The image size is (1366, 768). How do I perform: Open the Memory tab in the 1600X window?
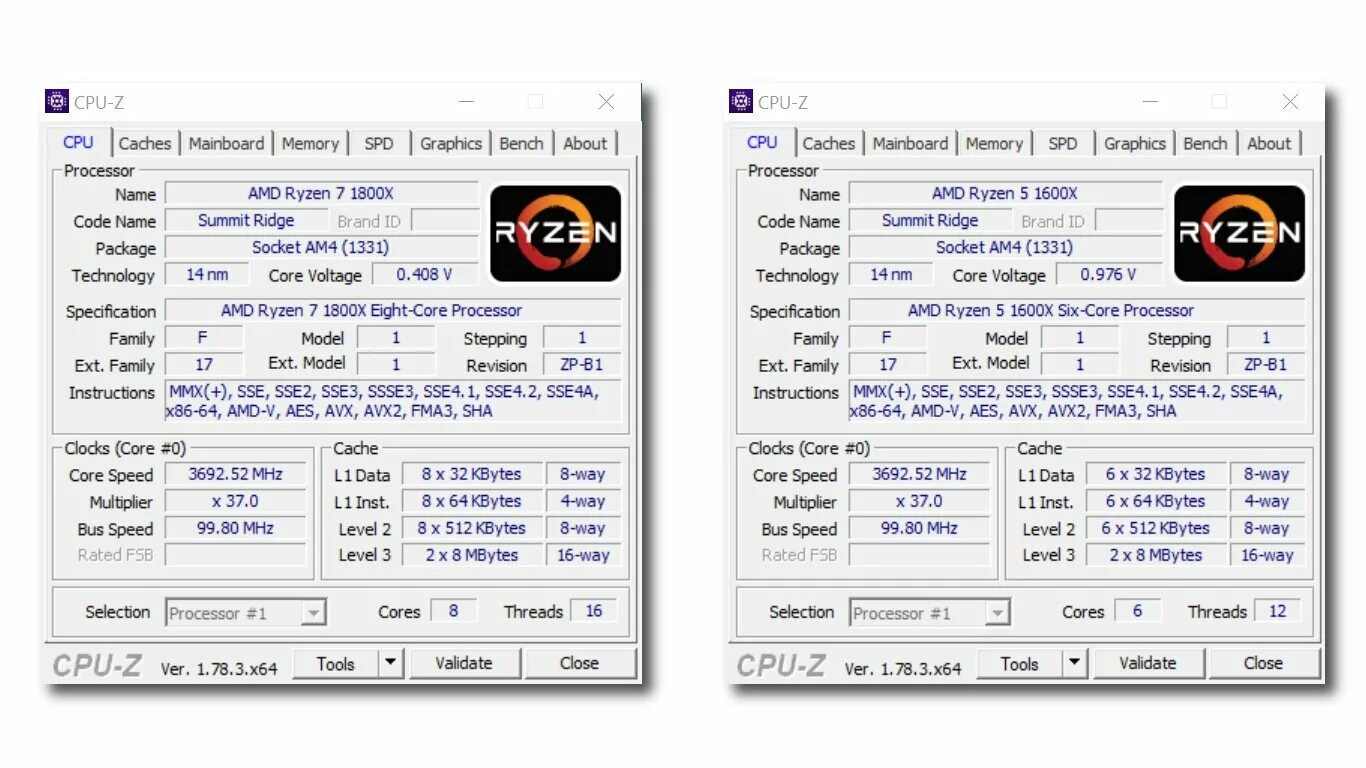(x=994, y=143)
